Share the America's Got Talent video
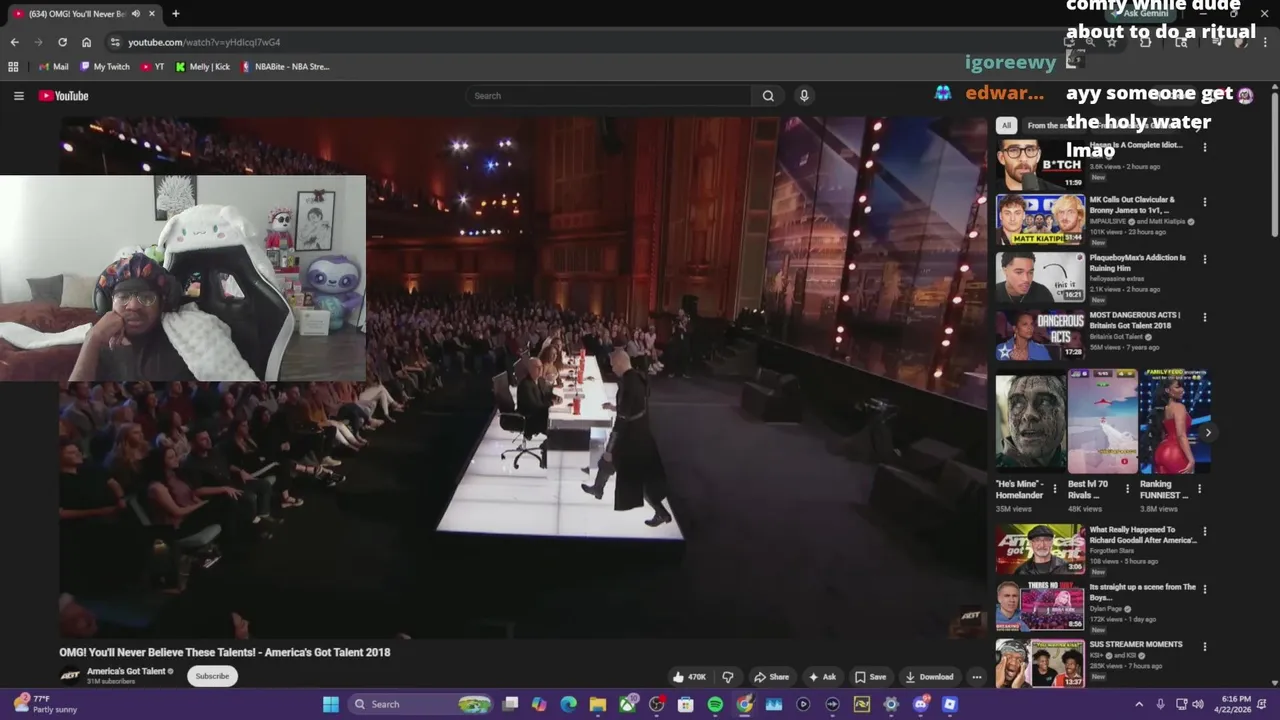This screenshot has height=720, width=1280. [x=771, y=677]
